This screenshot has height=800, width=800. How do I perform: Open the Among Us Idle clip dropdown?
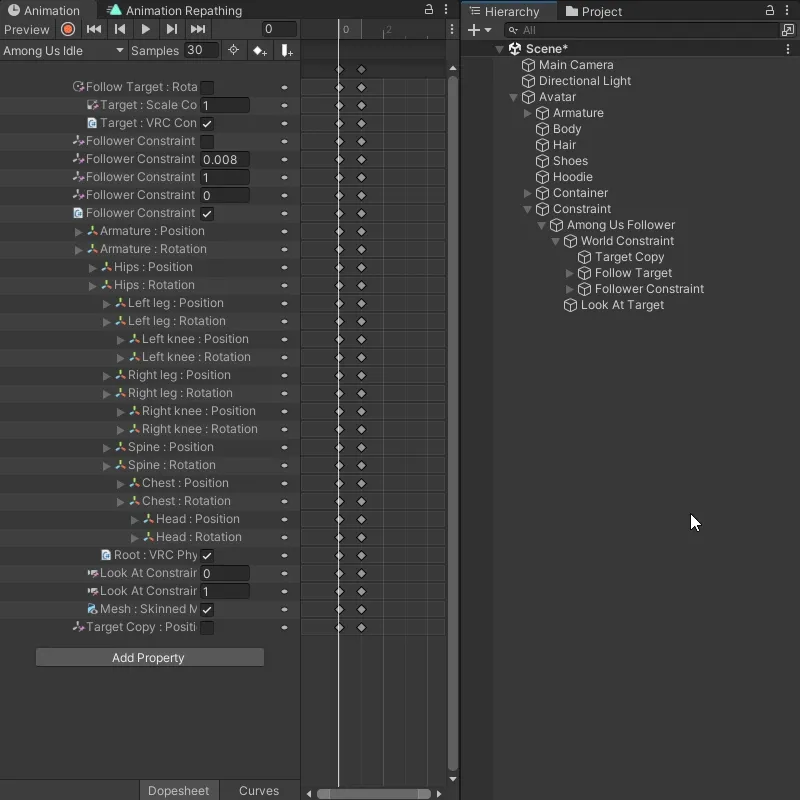pos(63,50)
